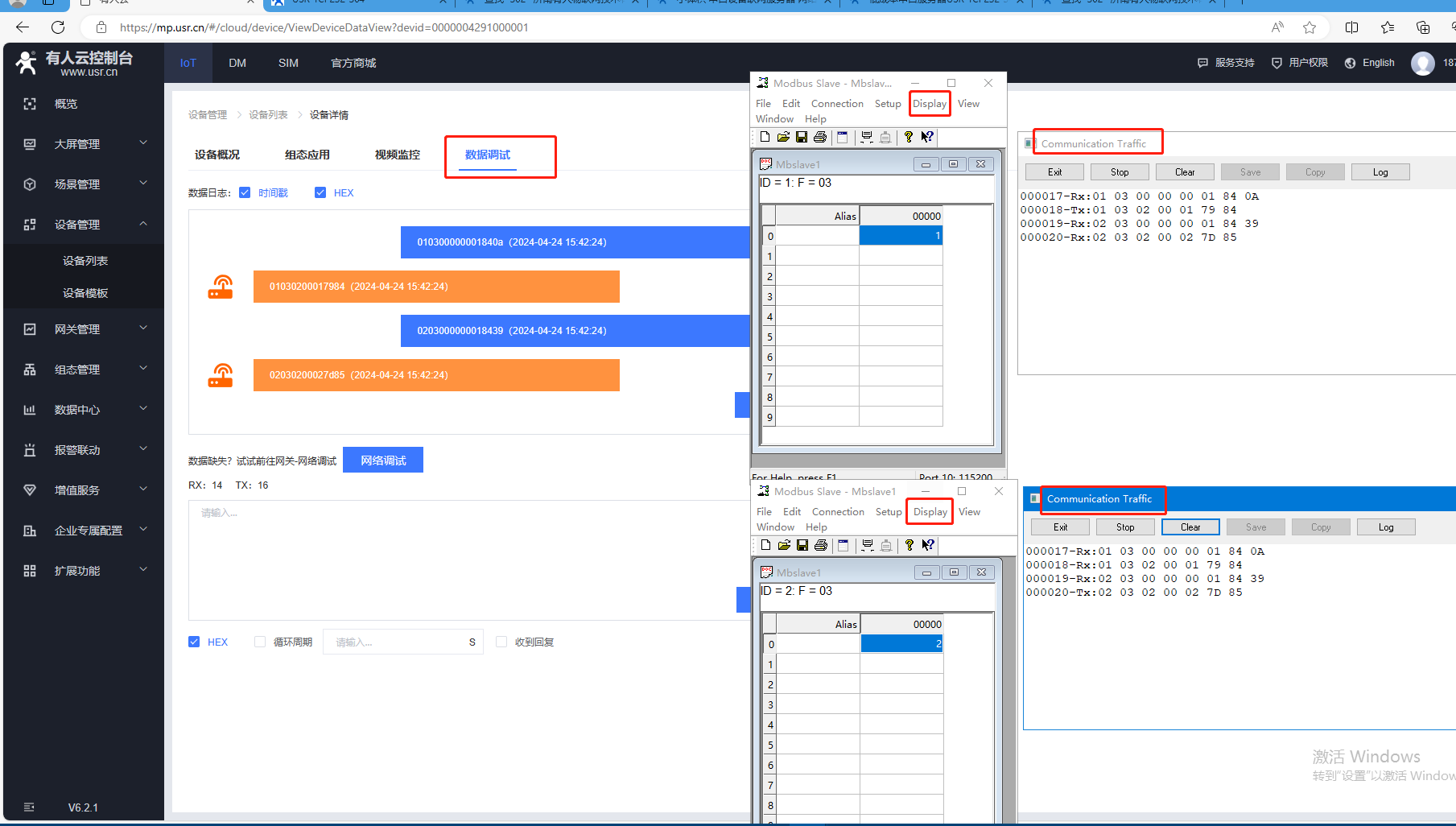Toggle the 时间戳 timestamp checkbox
The image size is (1456, 826).
point(245,192)
